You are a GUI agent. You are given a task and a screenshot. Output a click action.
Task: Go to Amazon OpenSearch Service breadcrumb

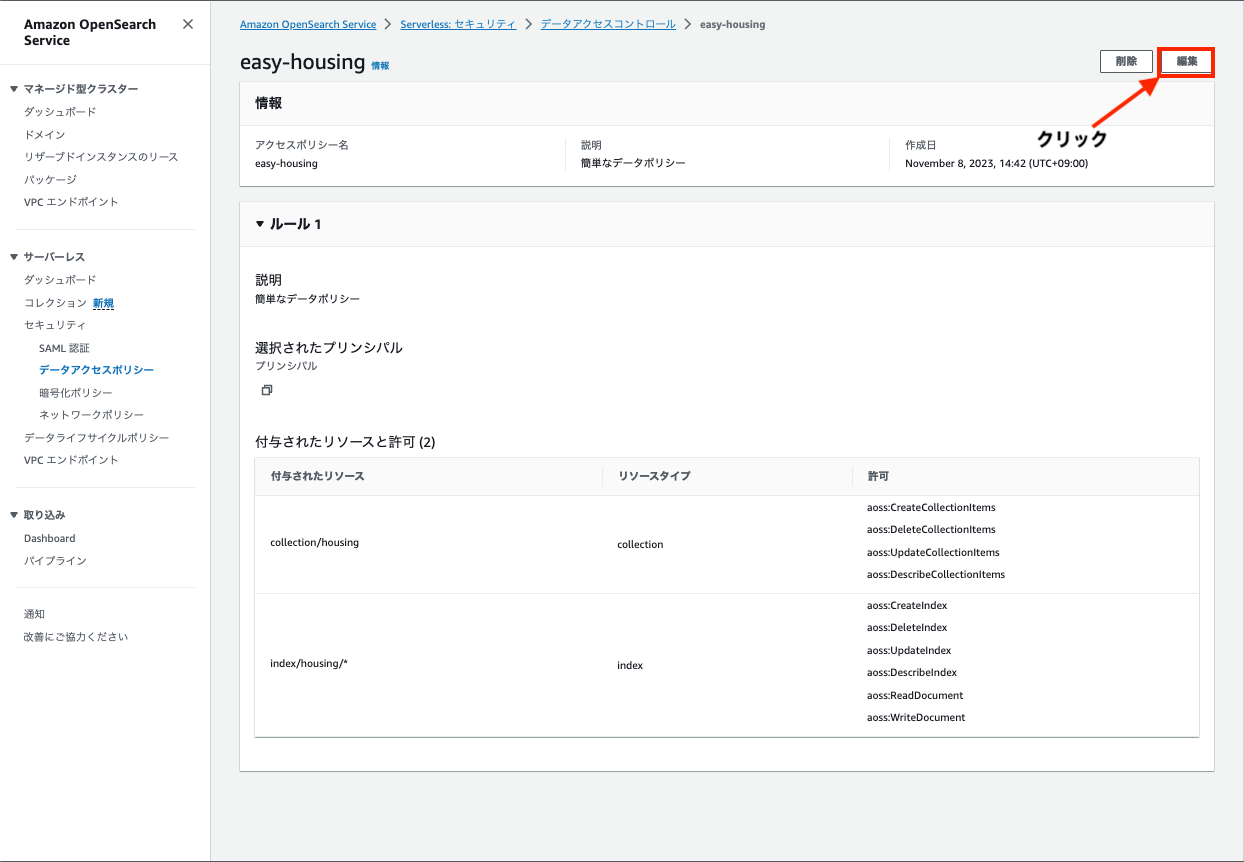tap(308, 24)
